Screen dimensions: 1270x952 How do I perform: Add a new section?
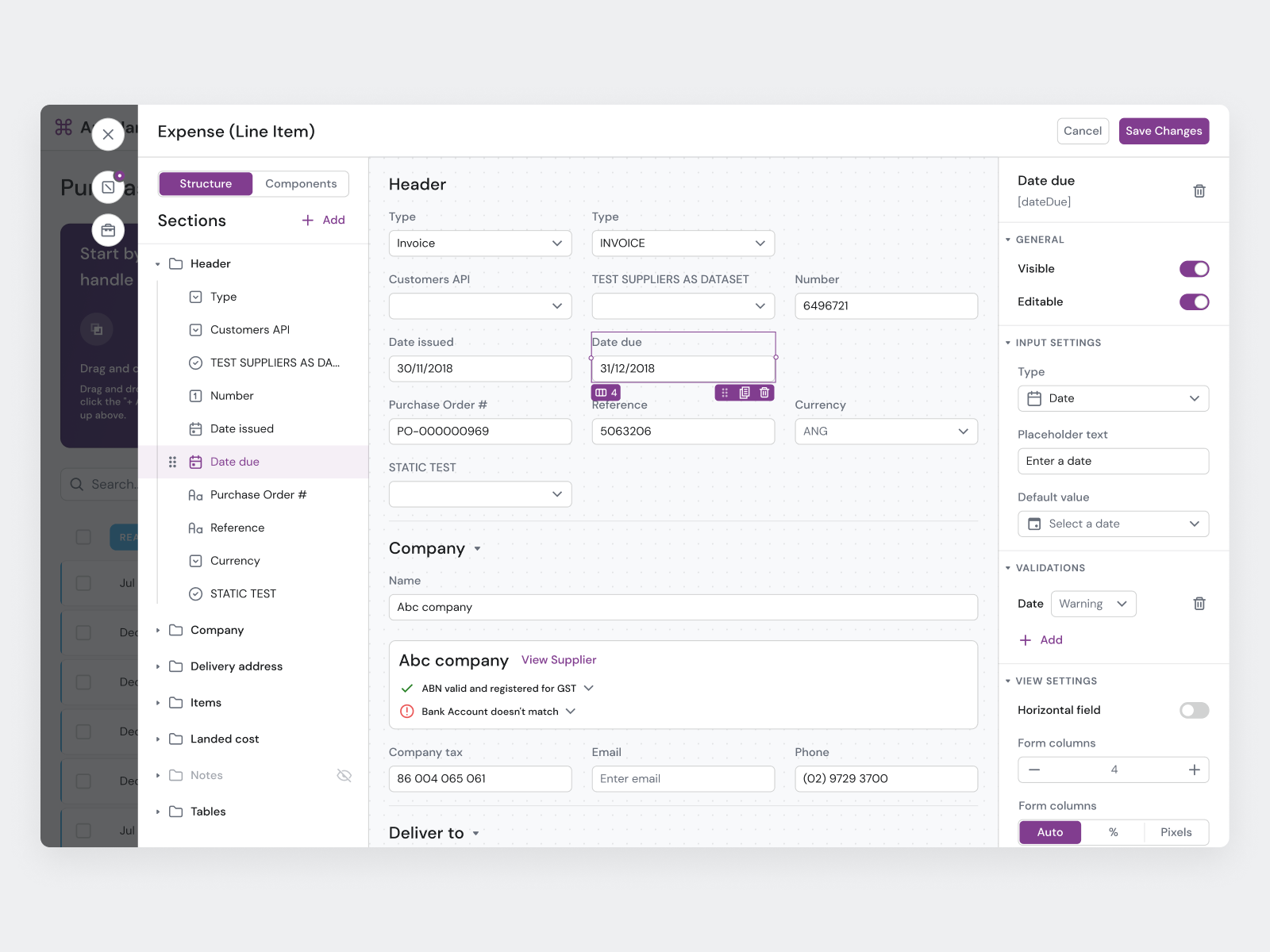click(x=324, y=221)
